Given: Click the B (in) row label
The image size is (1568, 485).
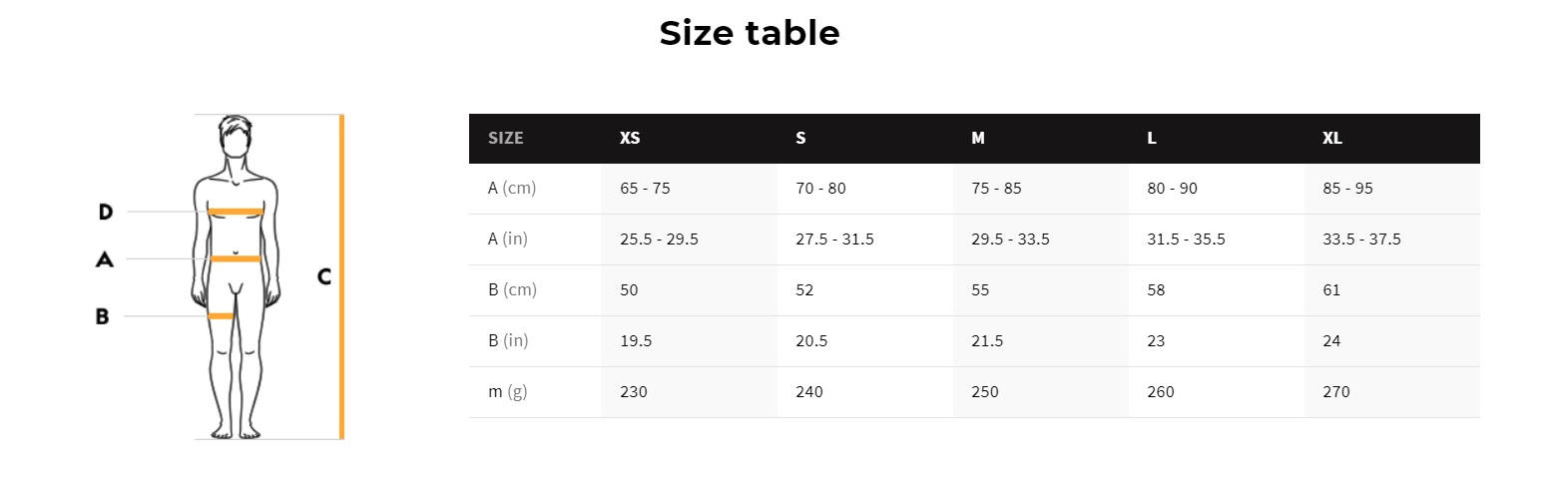Looking at the screenshot, I should coord(508,340).
